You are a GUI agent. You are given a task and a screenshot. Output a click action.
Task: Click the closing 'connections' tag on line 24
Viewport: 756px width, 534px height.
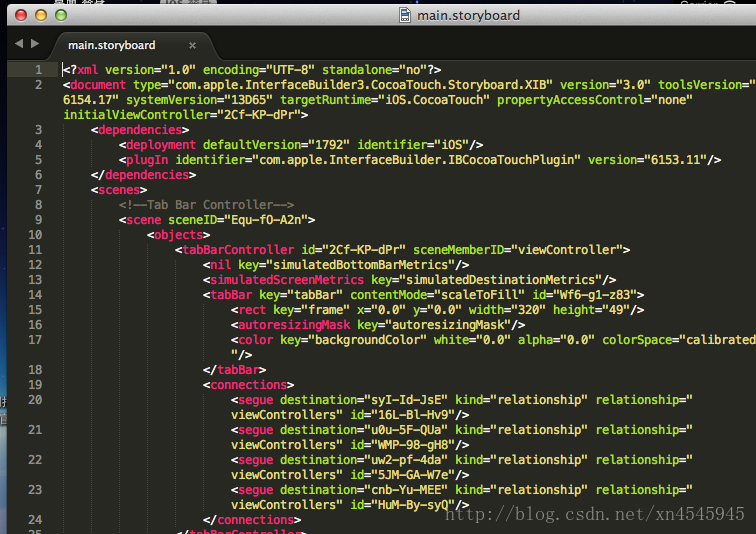(x=252, y=520)
